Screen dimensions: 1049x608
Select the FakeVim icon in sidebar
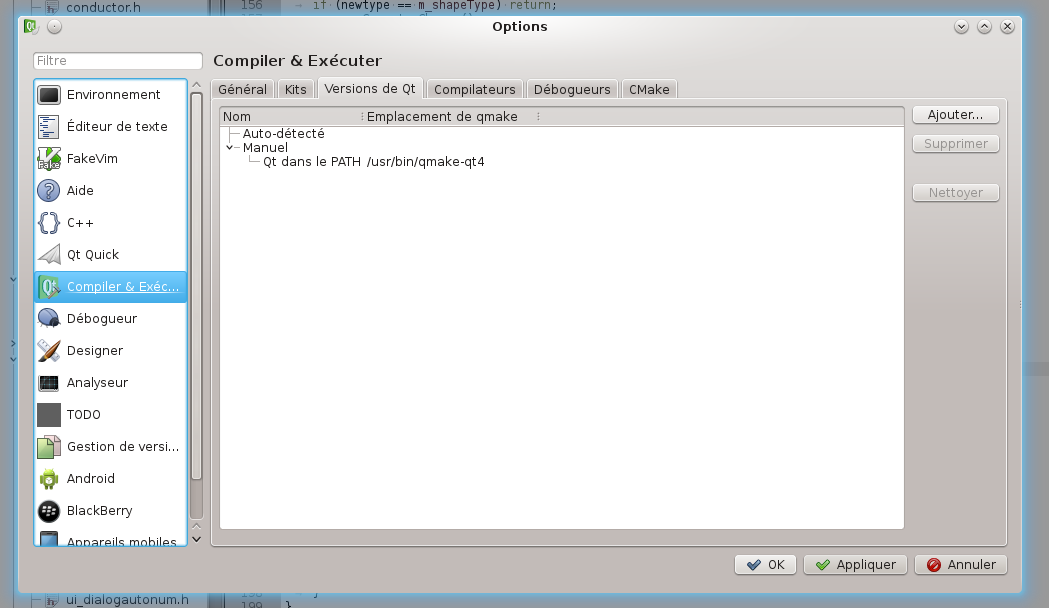[x=49, y=159]
